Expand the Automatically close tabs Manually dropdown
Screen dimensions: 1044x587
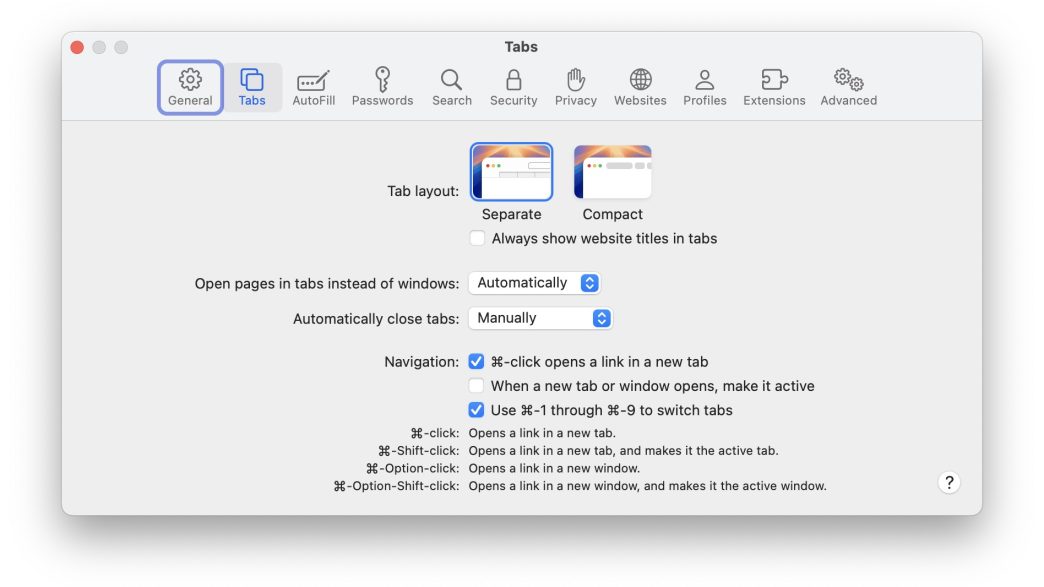click(x=540, y=318)
